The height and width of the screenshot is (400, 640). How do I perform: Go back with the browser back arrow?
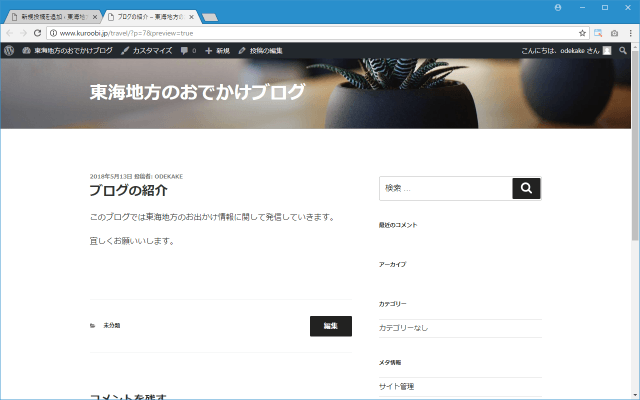click(10, 33)
